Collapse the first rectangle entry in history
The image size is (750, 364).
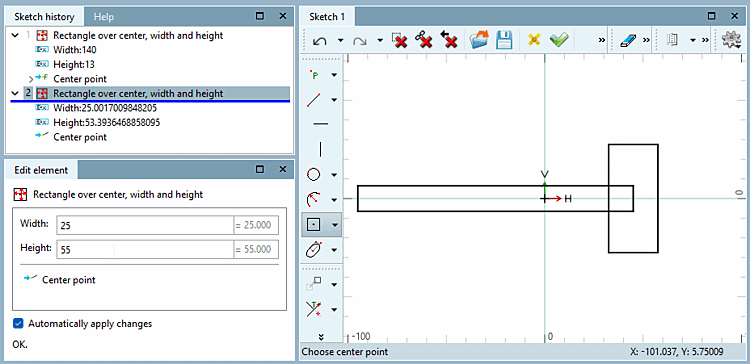click(x=15, y=35)
